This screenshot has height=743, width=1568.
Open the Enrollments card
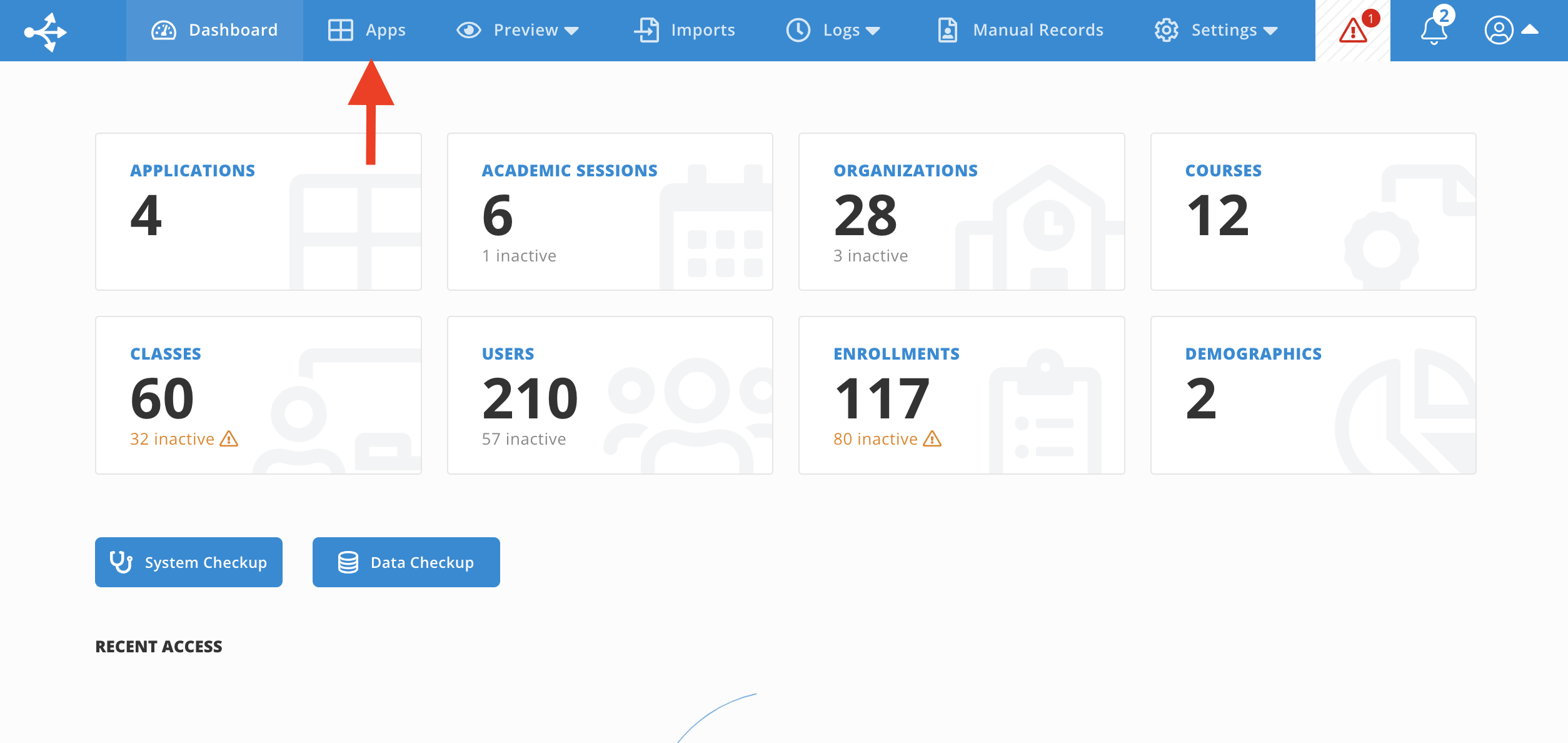tap(962, 395)
